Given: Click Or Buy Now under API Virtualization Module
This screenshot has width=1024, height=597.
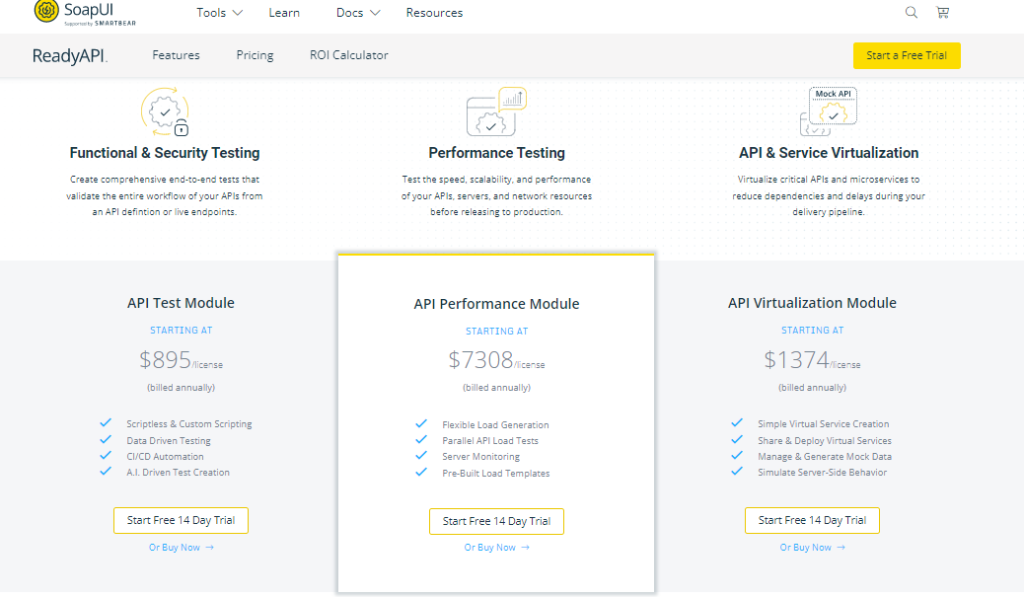Looking at the screenshot, I should [x=812, y=547].
